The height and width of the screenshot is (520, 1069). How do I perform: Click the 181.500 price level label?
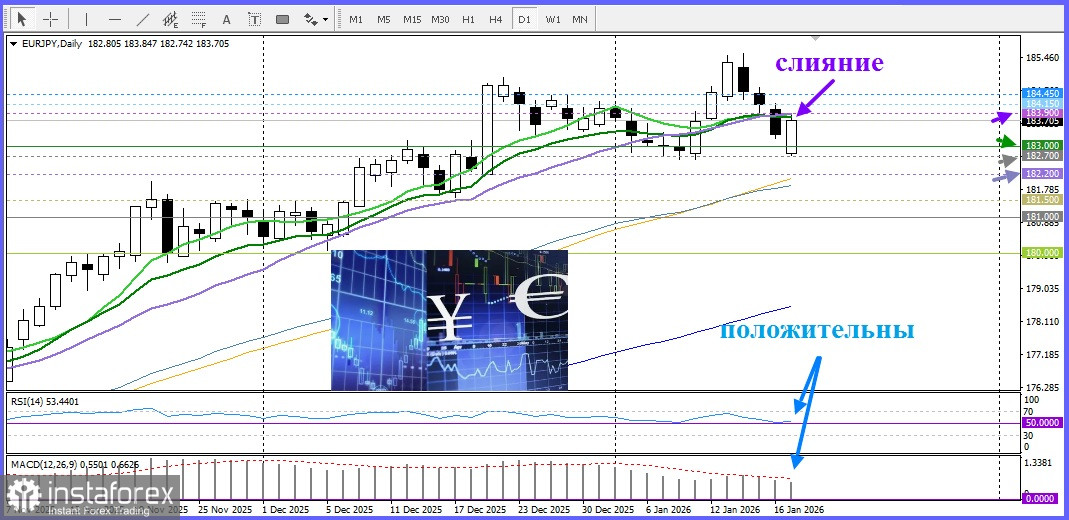tap(1042, 200)
